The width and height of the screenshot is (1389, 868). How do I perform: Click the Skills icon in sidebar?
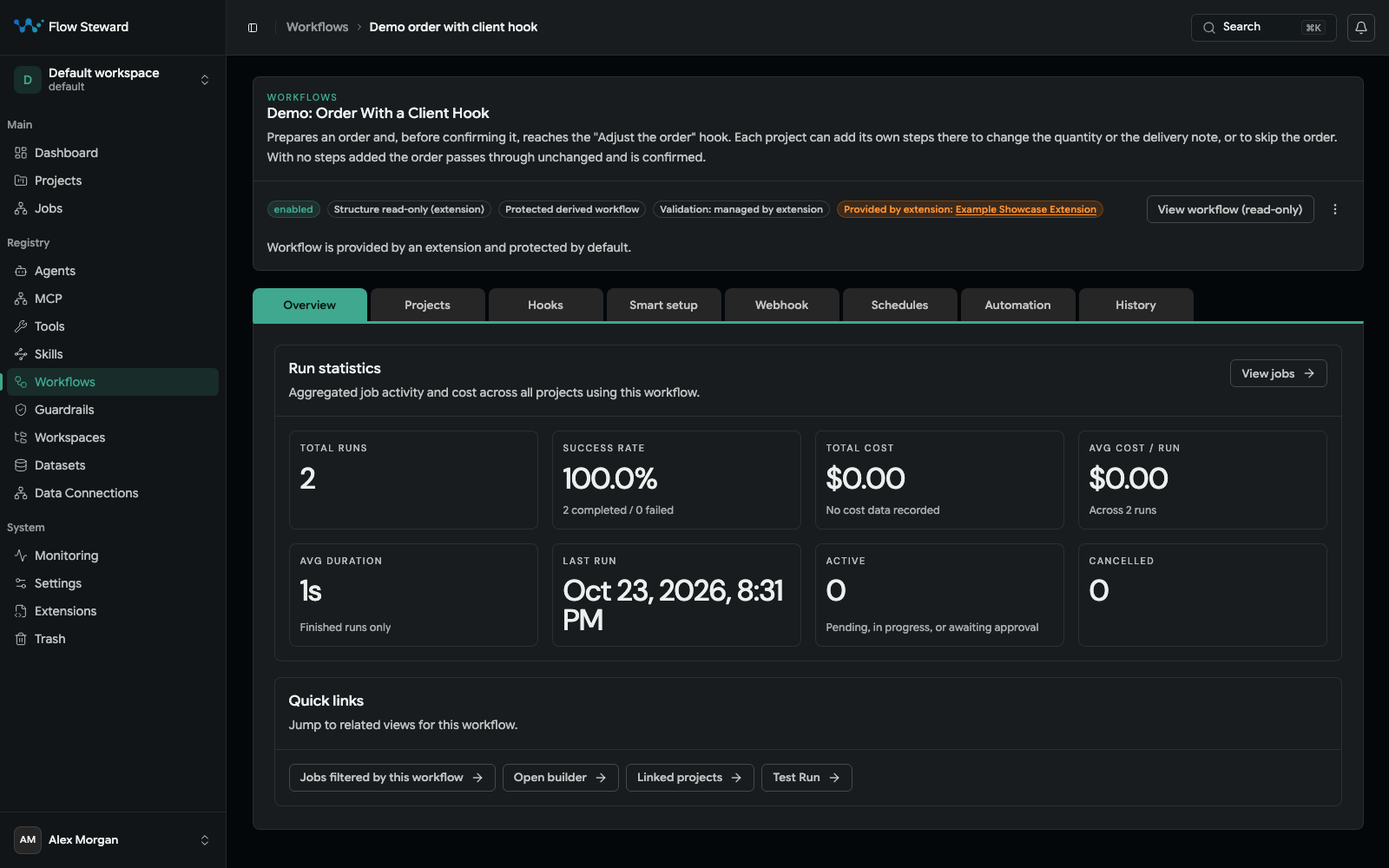click(x=21, y=354)
